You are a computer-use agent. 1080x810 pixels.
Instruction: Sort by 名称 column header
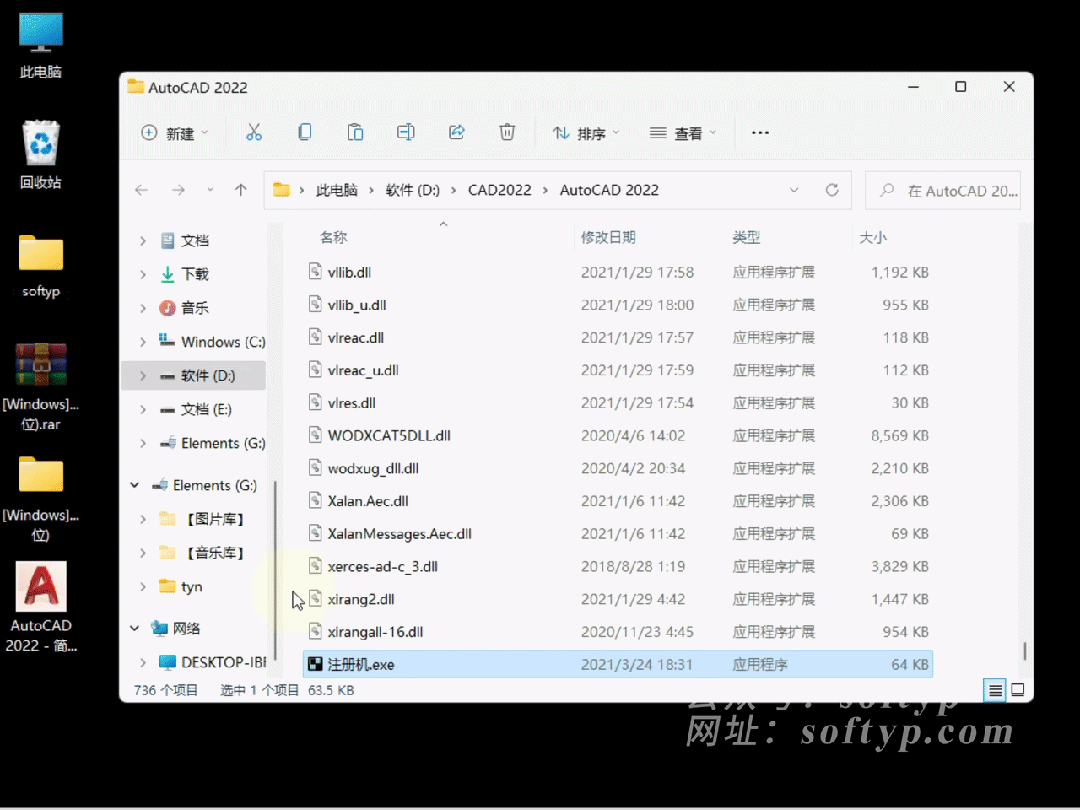pos(334,238)
